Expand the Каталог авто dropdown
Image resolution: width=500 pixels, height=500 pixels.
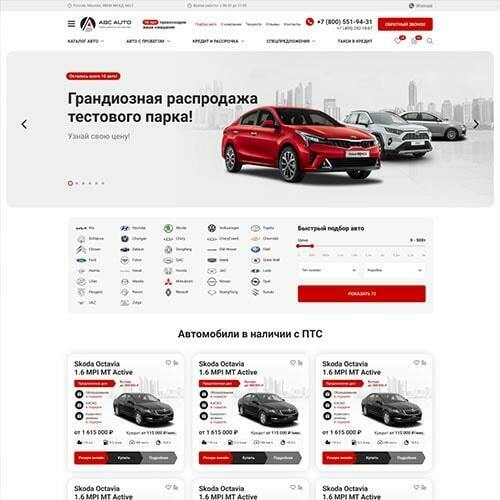tap(86, 41)
